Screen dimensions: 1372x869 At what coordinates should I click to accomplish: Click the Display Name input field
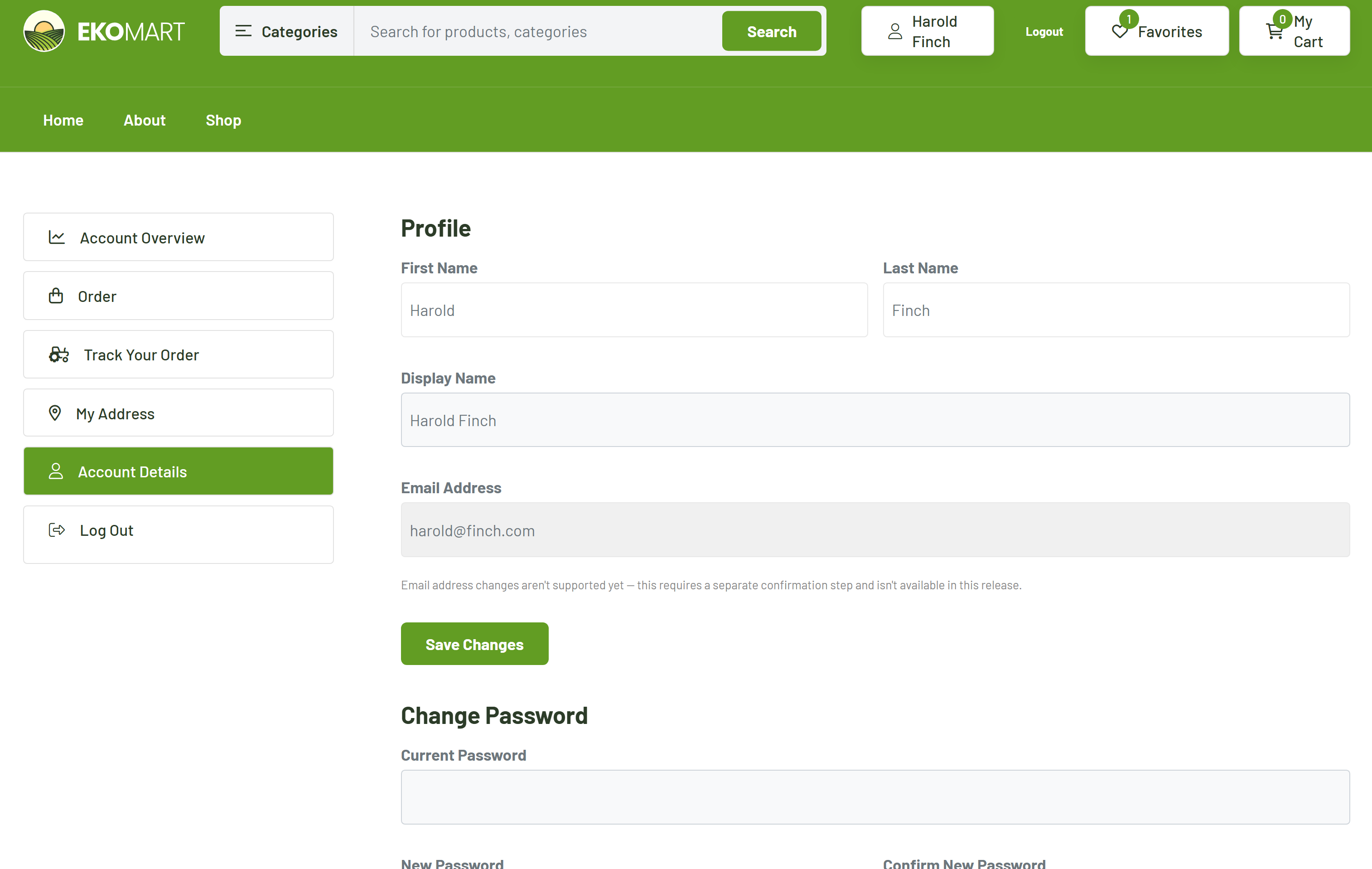tap(875, 420)
